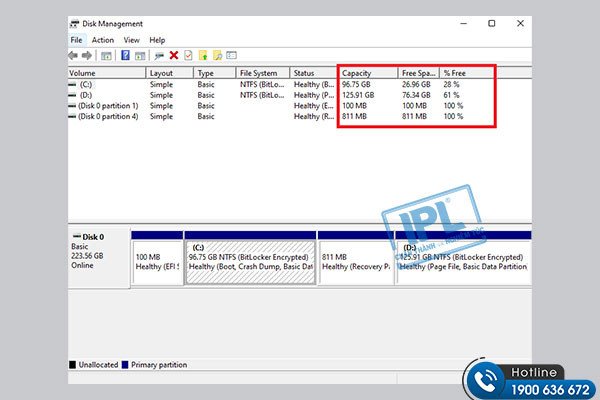
Task: Sort by the Layout column header
Action: (x=170, y=73)
